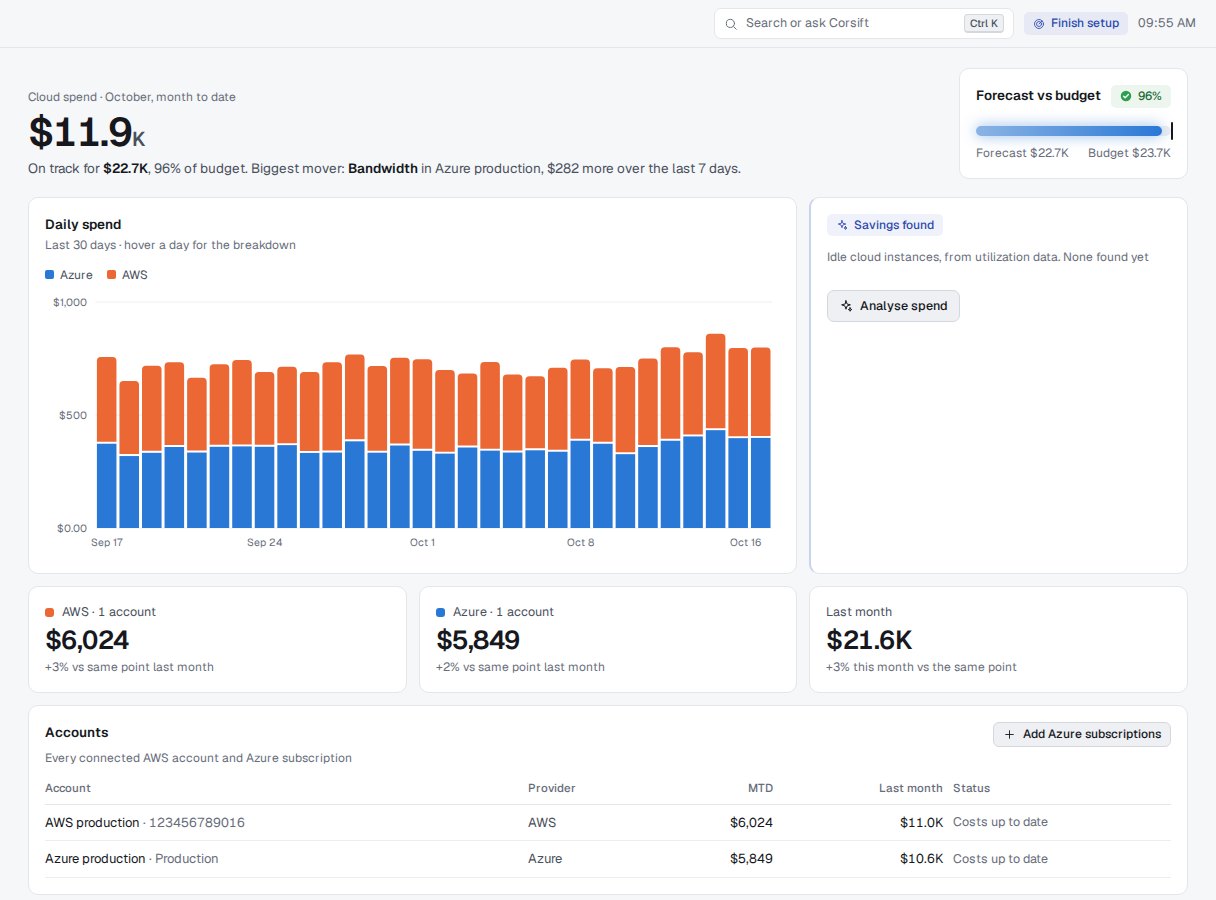
Task: Click the Last month $21.6K value
Action: coord(869,640)
